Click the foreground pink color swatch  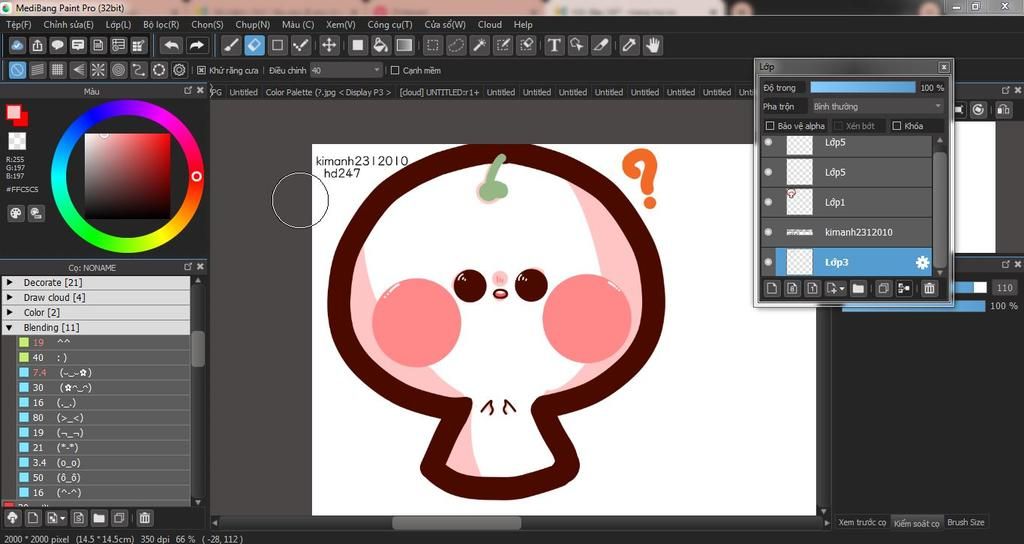pos(13,112)
